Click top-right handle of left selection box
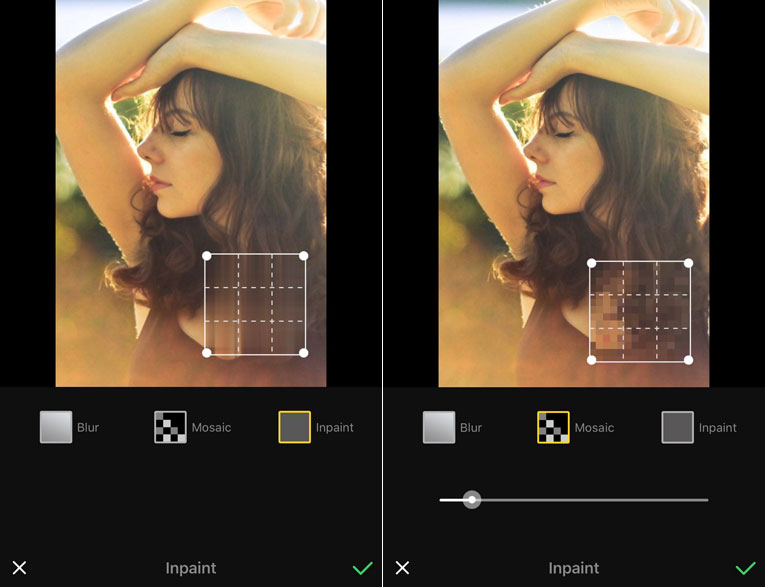 (x=303, y=256)
